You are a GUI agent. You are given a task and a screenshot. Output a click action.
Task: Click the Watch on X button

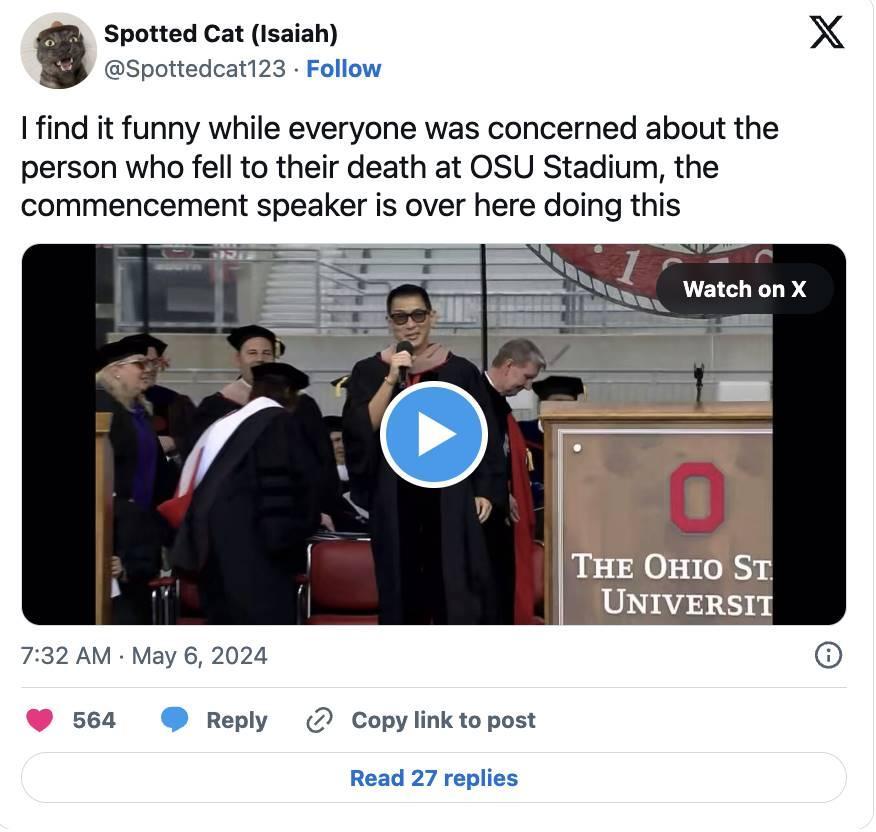click(744, 289)
